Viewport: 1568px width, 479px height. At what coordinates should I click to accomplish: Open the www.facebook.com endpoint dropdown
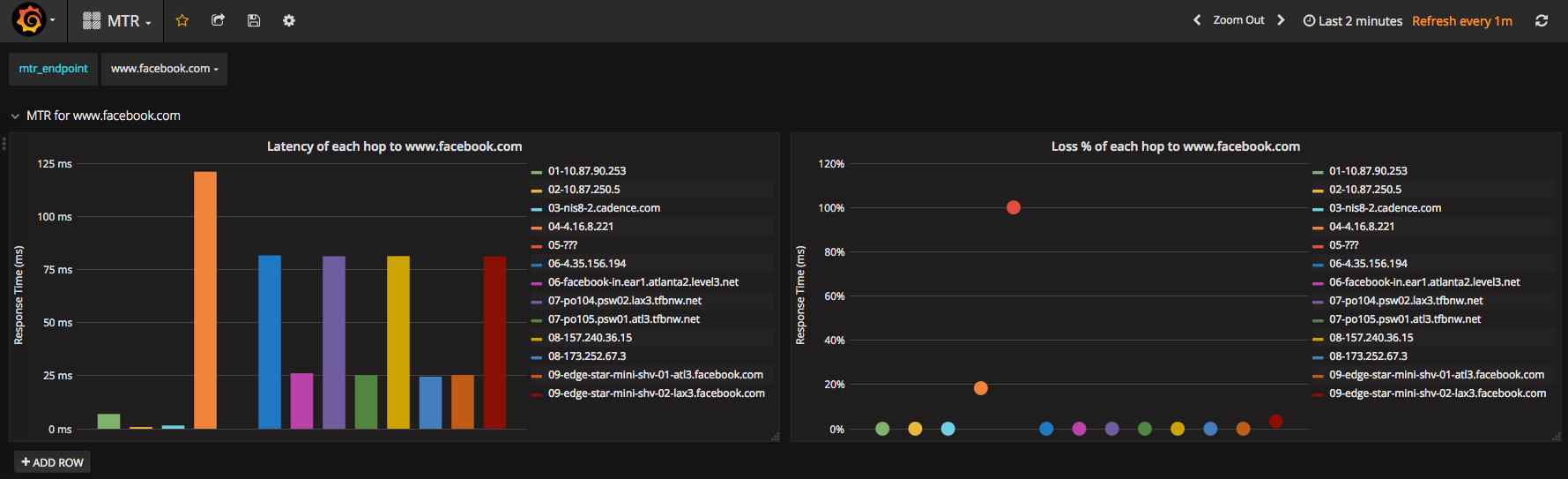[x=164, y=69]
